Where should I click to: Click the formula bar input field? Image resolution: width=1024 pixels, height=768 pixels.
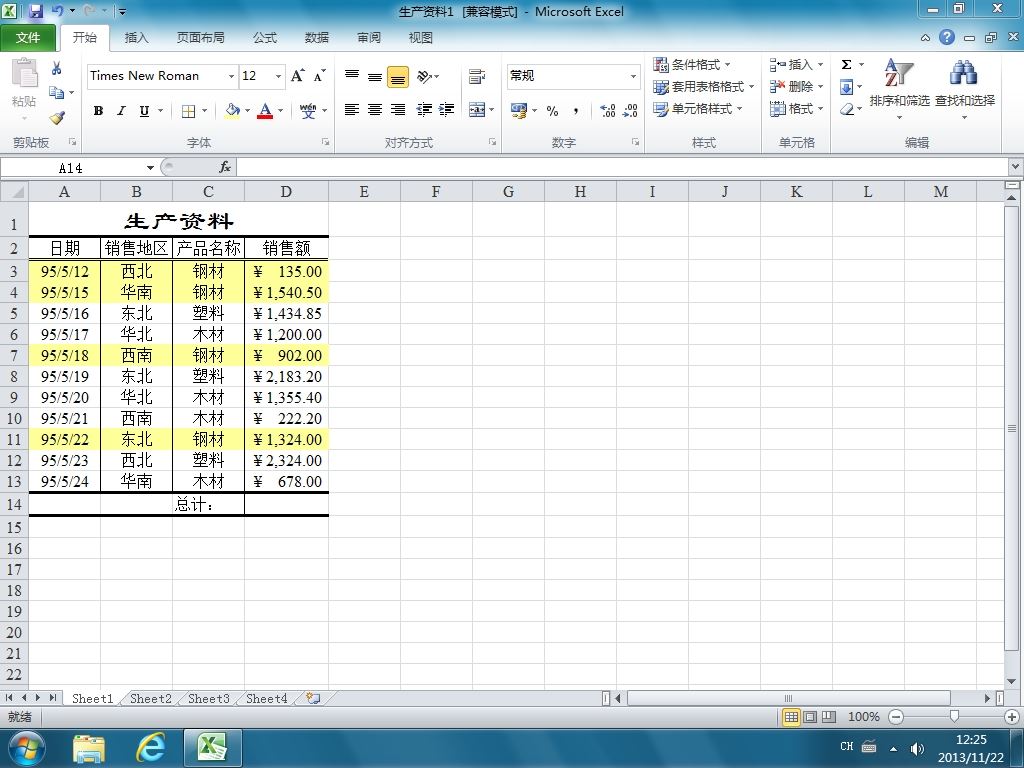623,168
